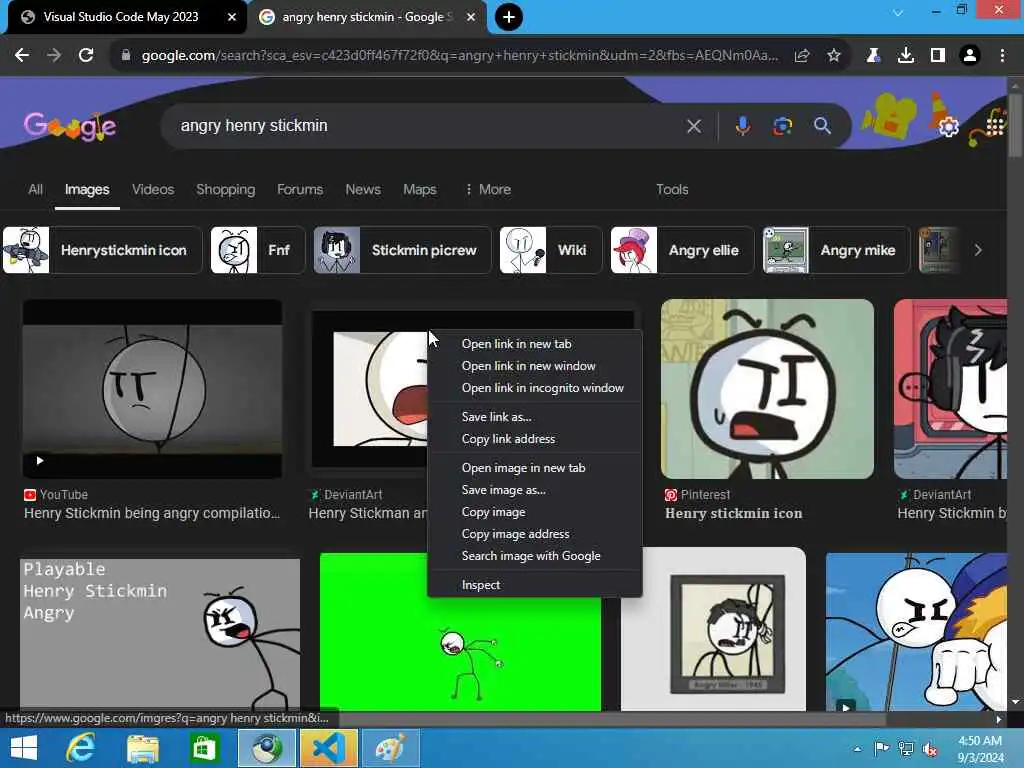Click the Google doodle logo
This screenshot has width=1024, height=768.
point(70,127)
